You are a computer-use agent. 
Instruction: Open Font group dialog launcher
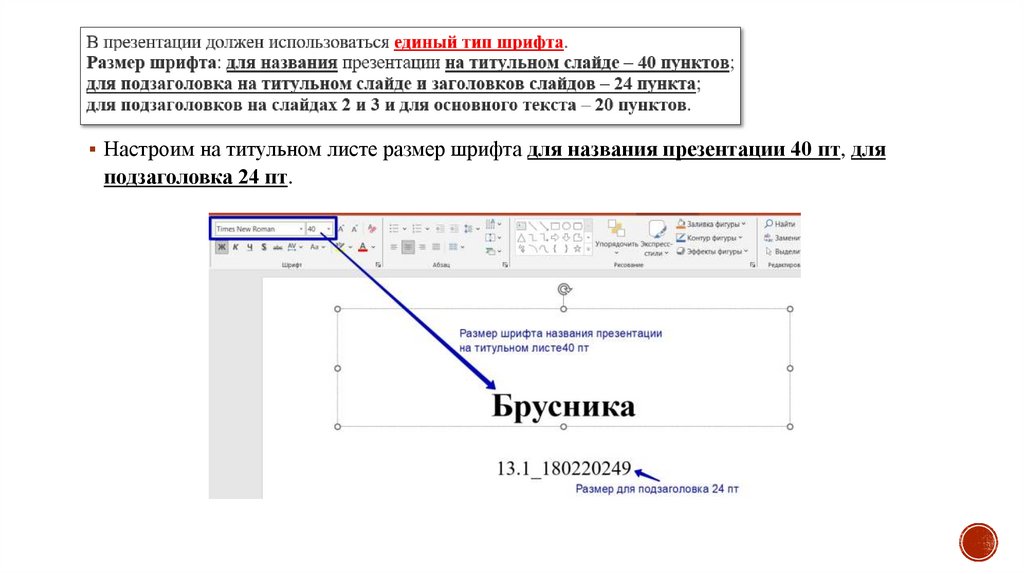click(378, 264)
